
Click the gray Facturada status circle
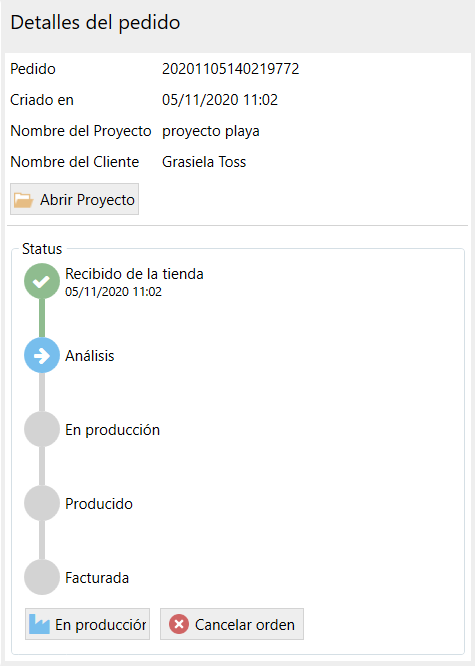tap(42, 577)
